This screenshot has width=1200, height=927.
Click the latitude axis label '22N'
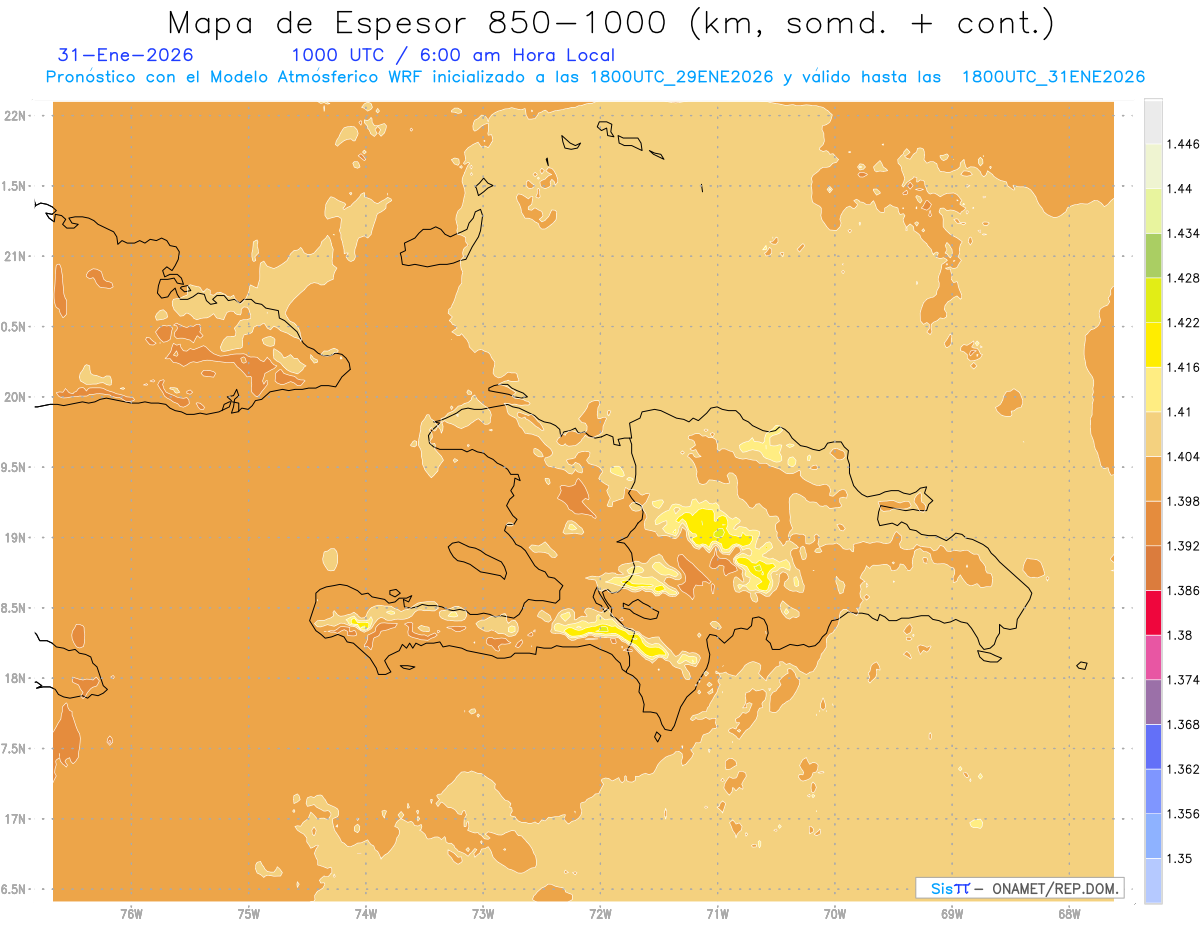16,115
